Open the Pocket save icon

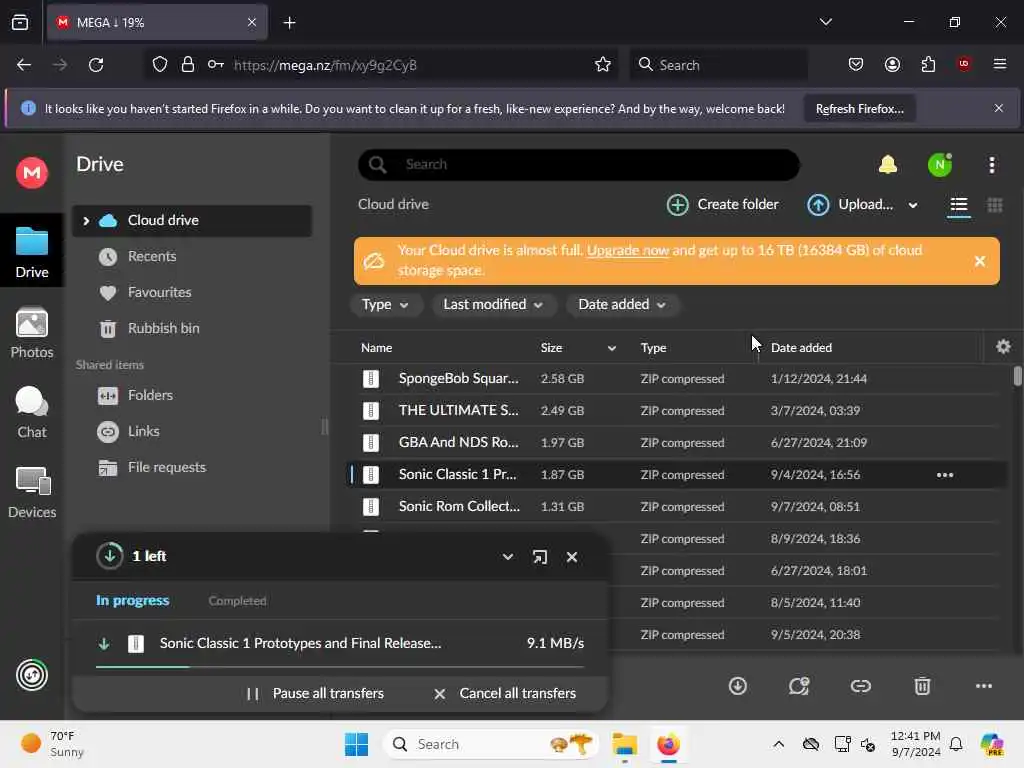(856, 64)
